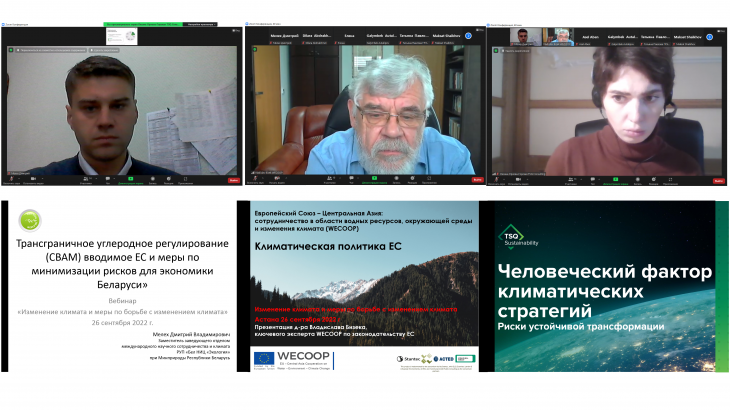
Task: Open Chat in left Zoom window
Action: (x=108, y=179)
